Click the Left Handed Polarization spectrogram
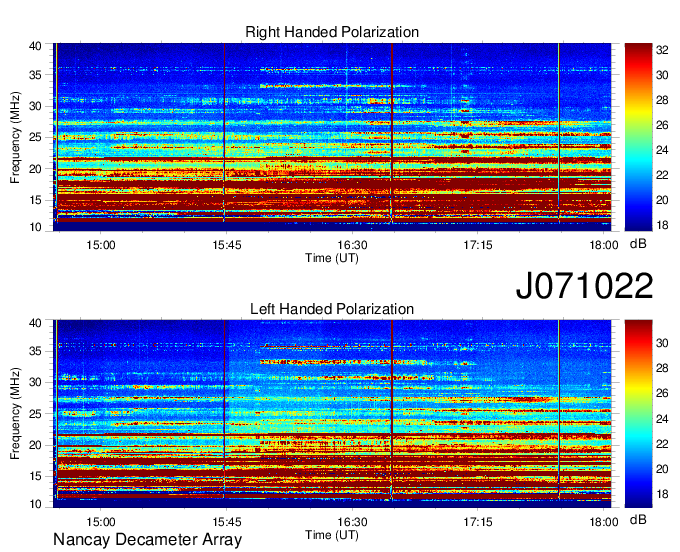 click(332, 414)
